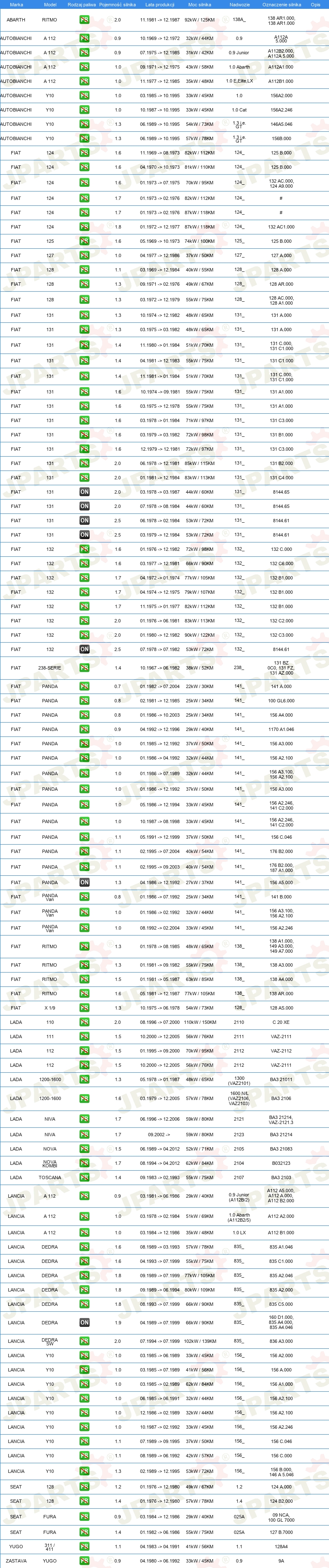
Task: Click the fuel icon in the FIAT 125 row
Action: [x=84, y=241]
